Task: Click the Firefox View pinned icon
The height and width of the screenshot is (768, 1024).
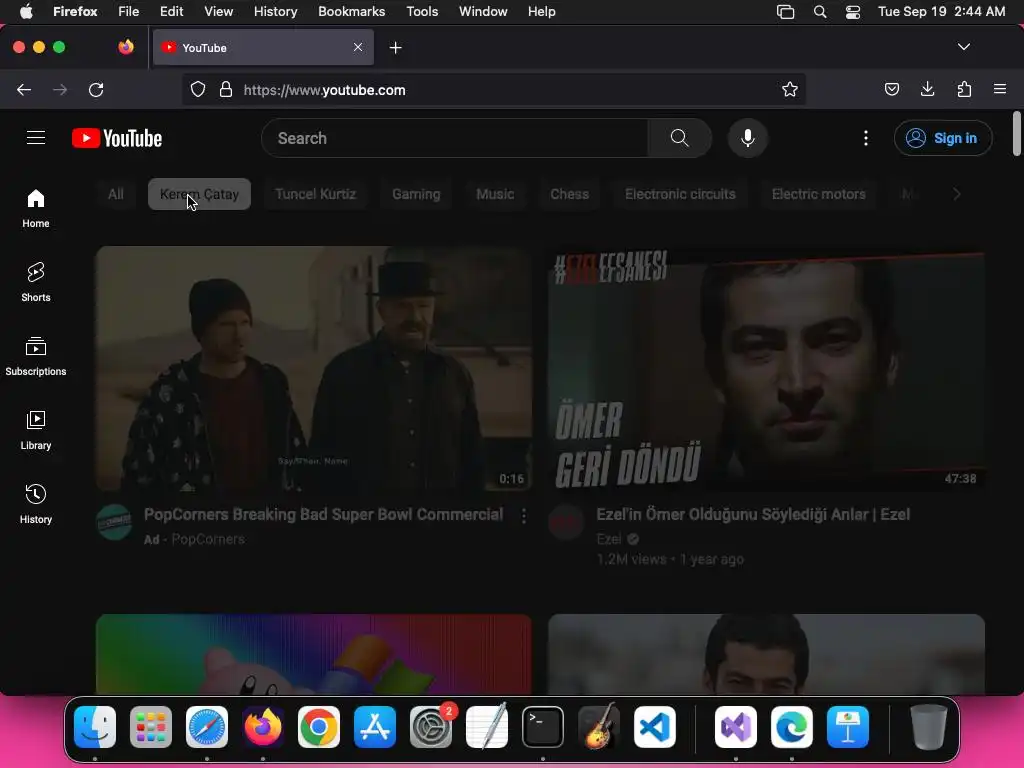Action: (126, 47)
